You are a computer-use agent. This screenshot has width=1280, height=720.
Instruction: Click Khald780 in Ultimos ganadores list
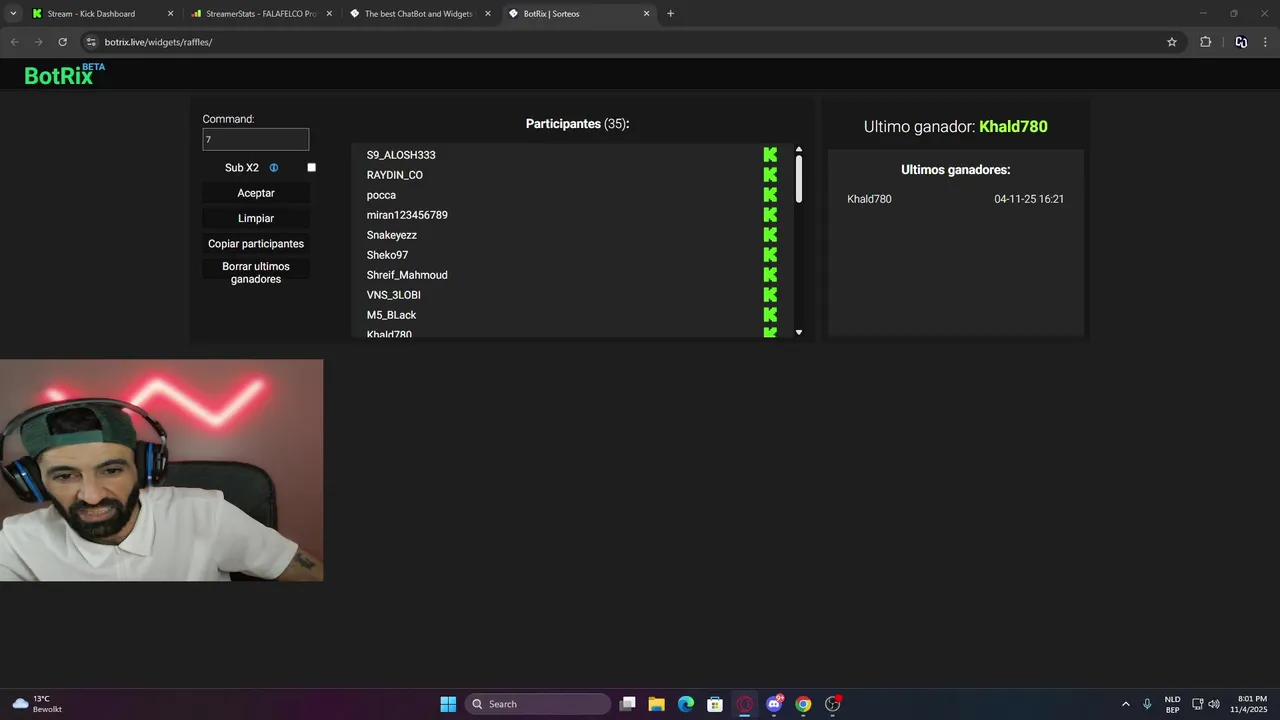[x=869, y=199]
